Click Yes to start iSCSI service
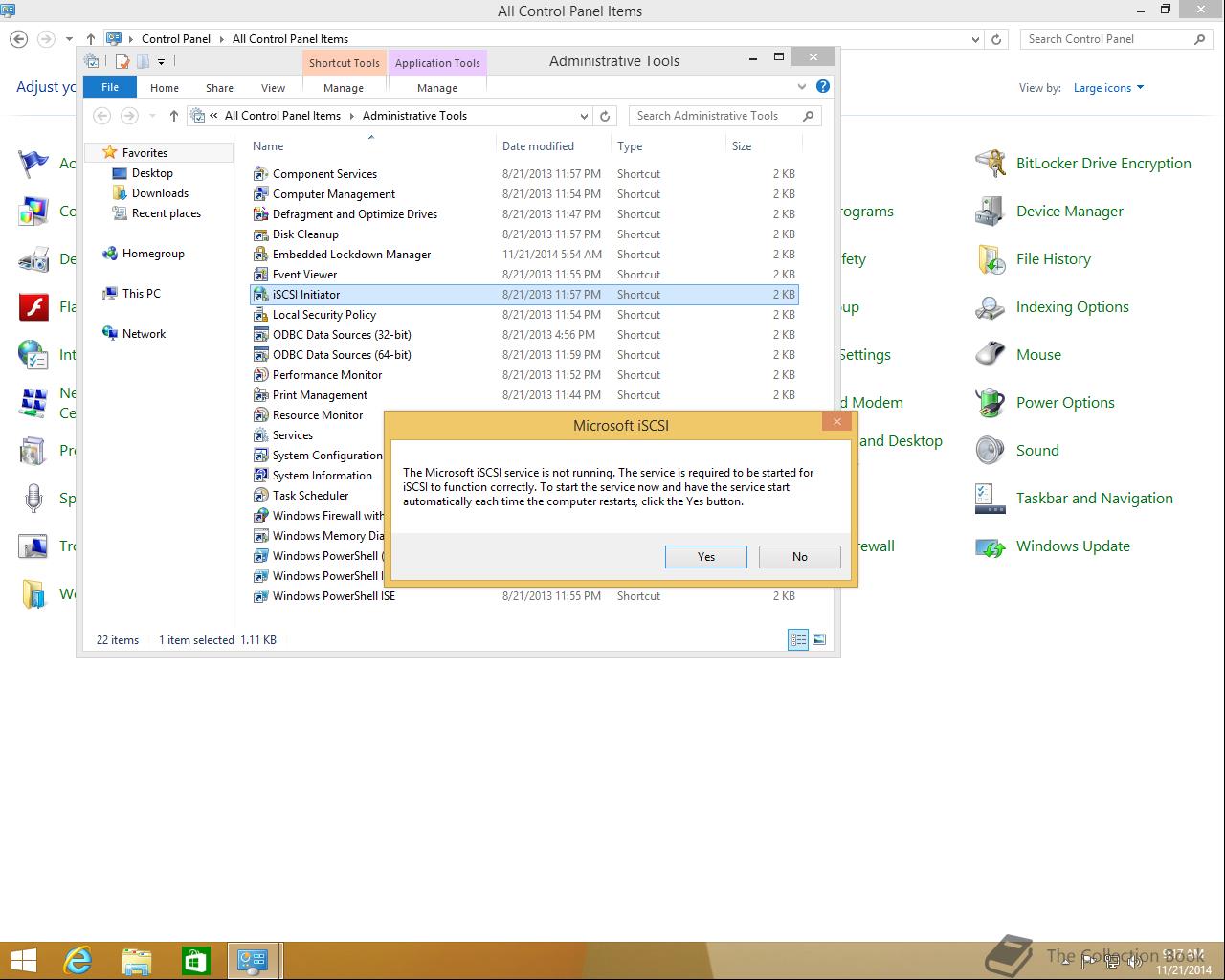Image resolution: width=1225 pixels, height=980 pixels. [x=706, y=557]
